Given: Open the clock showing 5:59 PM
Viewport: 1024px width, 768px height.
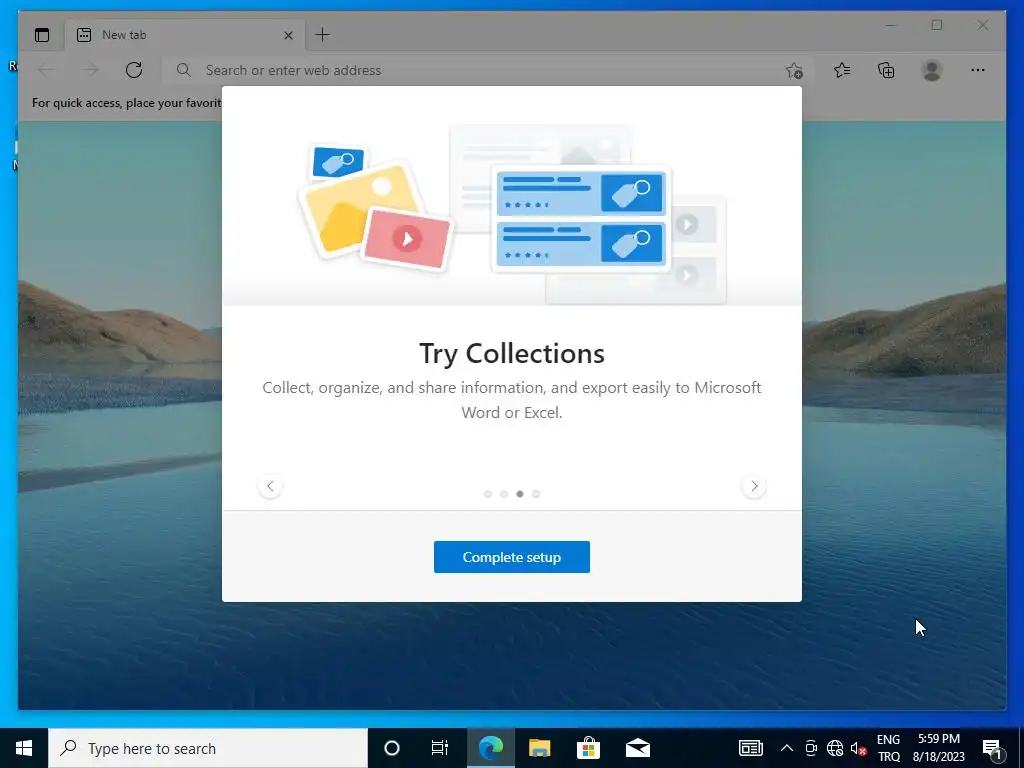Looking at the screenshot, I should (x=938, y=748).
